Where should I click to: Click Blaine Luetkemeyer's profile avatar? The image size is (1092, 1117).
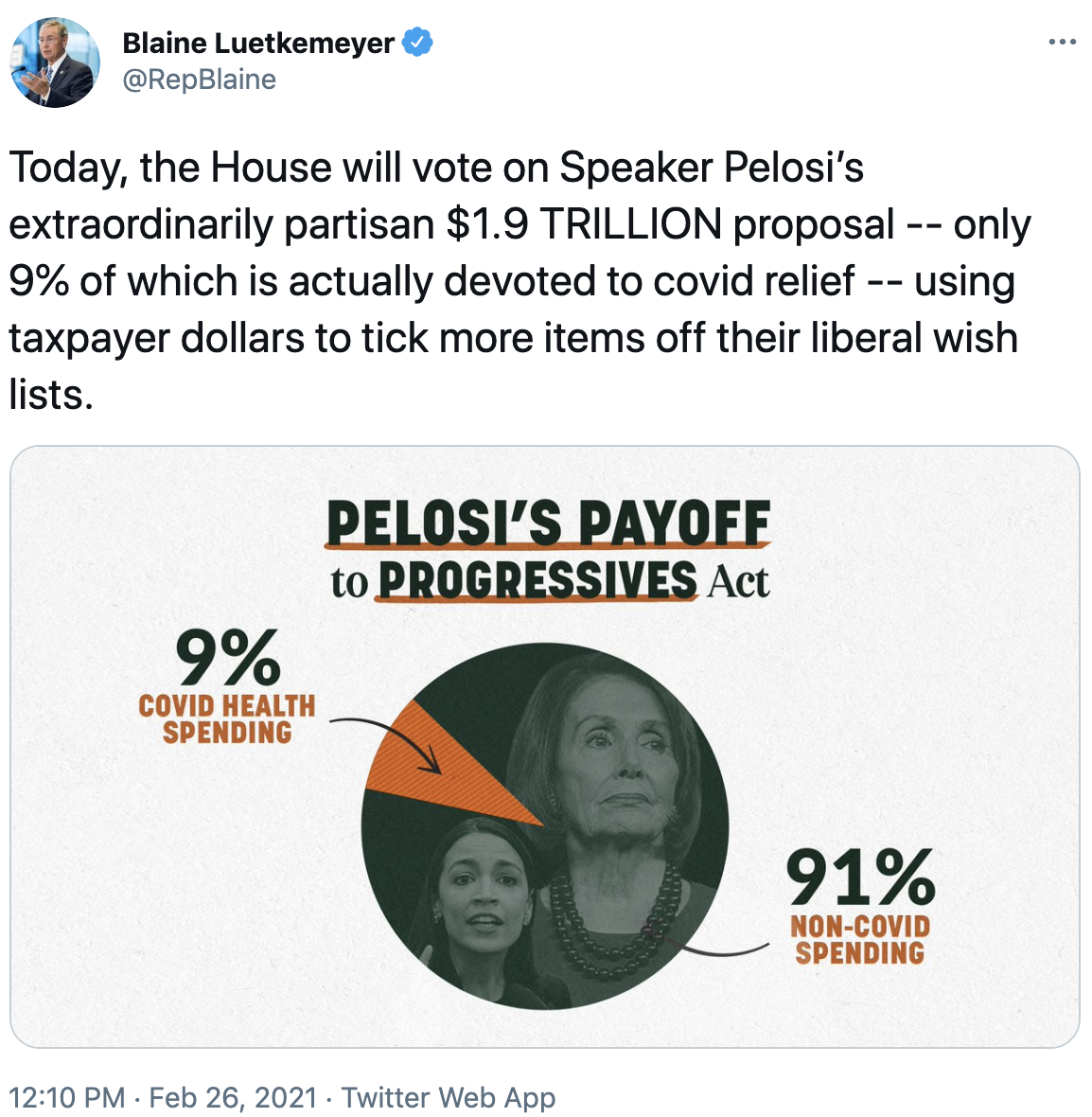point(55,62)
